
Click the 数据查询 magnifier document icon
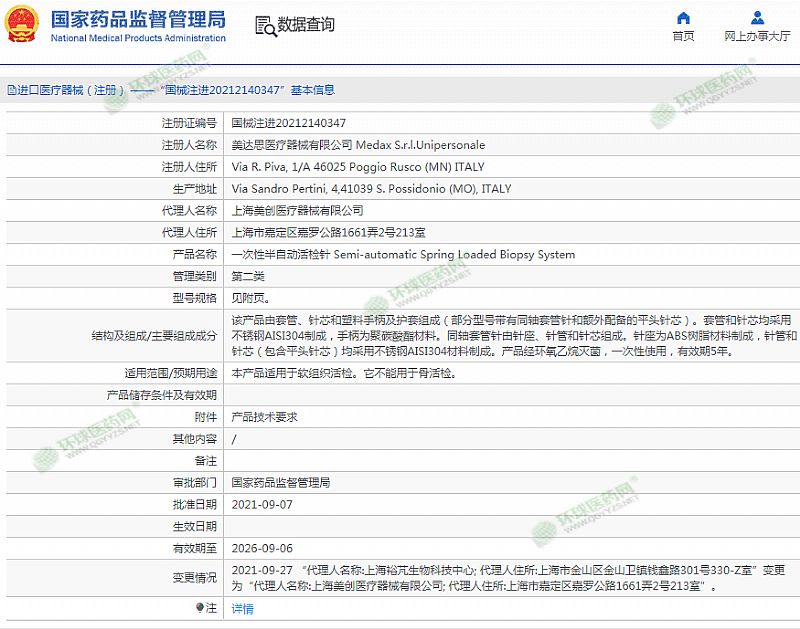coord(263,25)
